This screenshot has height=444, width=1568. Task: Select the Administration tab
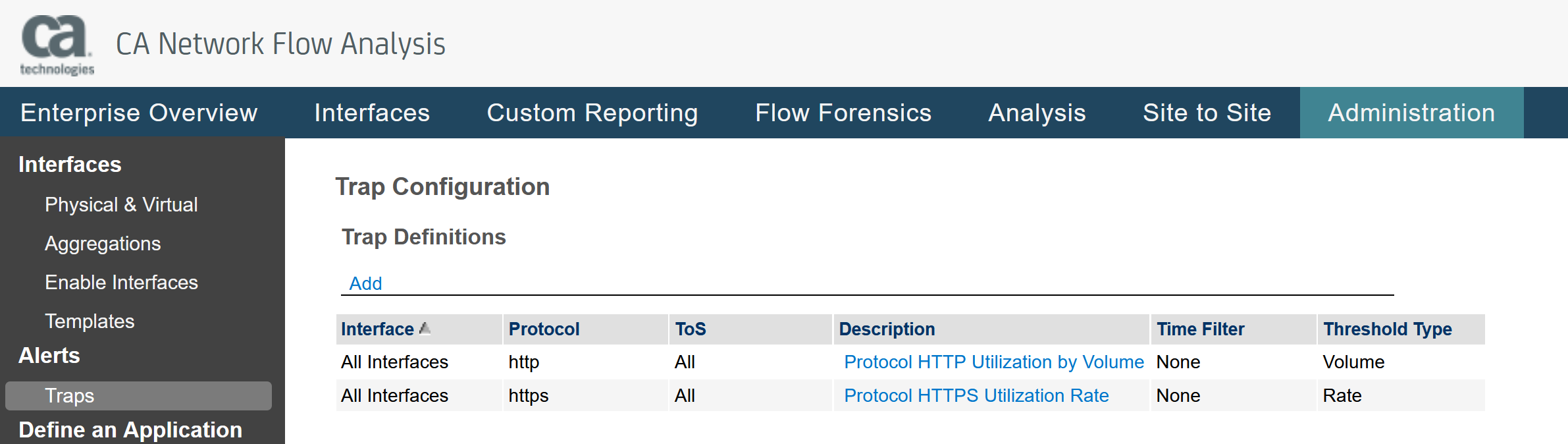1411,113
